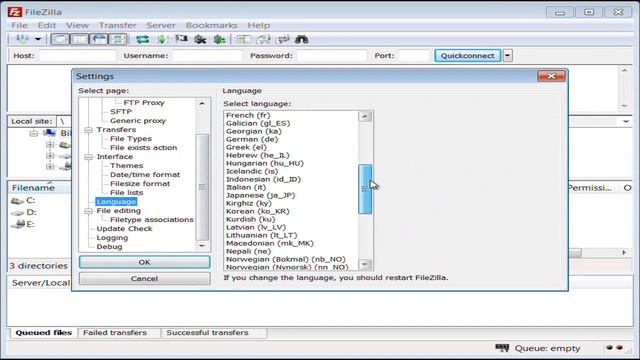Select the highlighted Language settings page
Viewport: 640px width, 360px height.
[x=116, y=202]
